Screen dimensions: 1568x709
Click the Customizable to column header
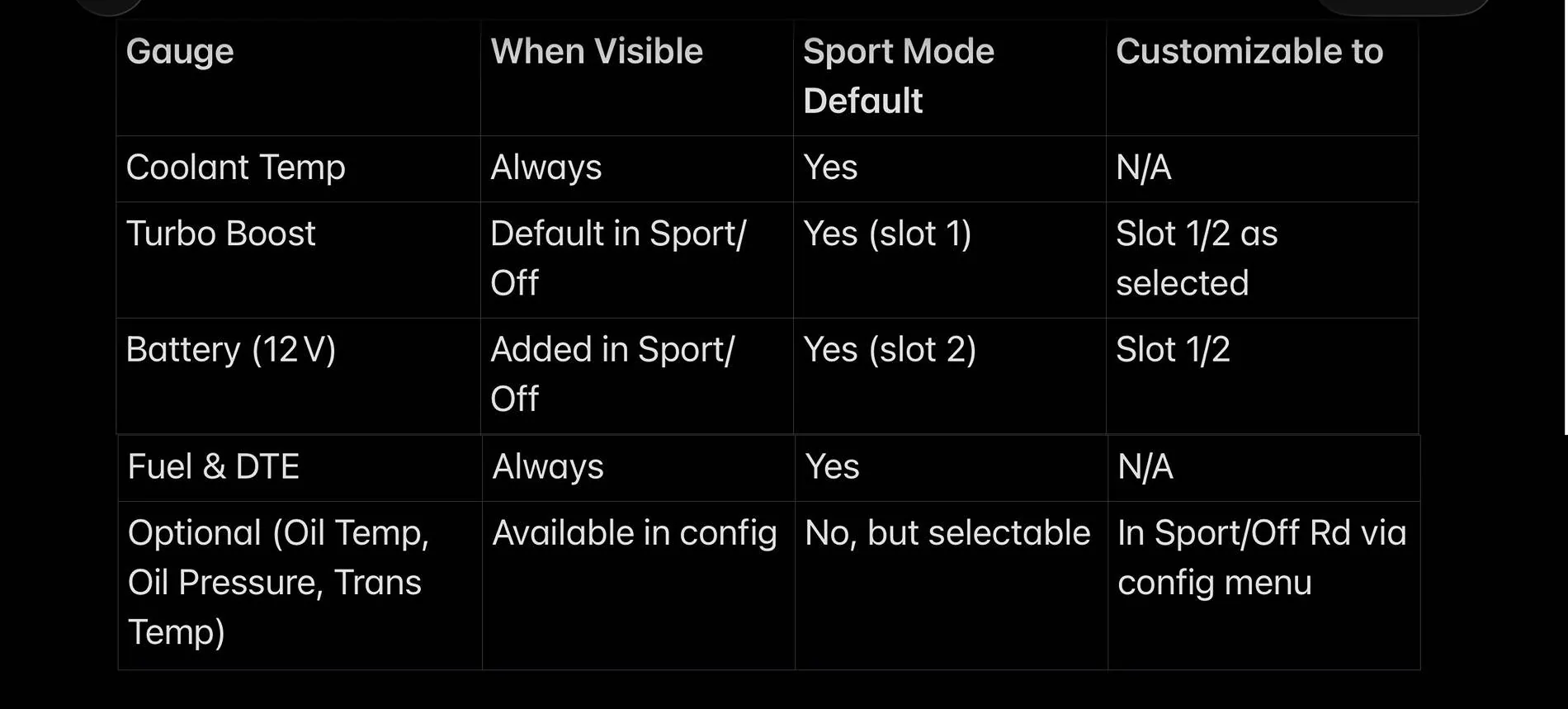pos(1249,52)
